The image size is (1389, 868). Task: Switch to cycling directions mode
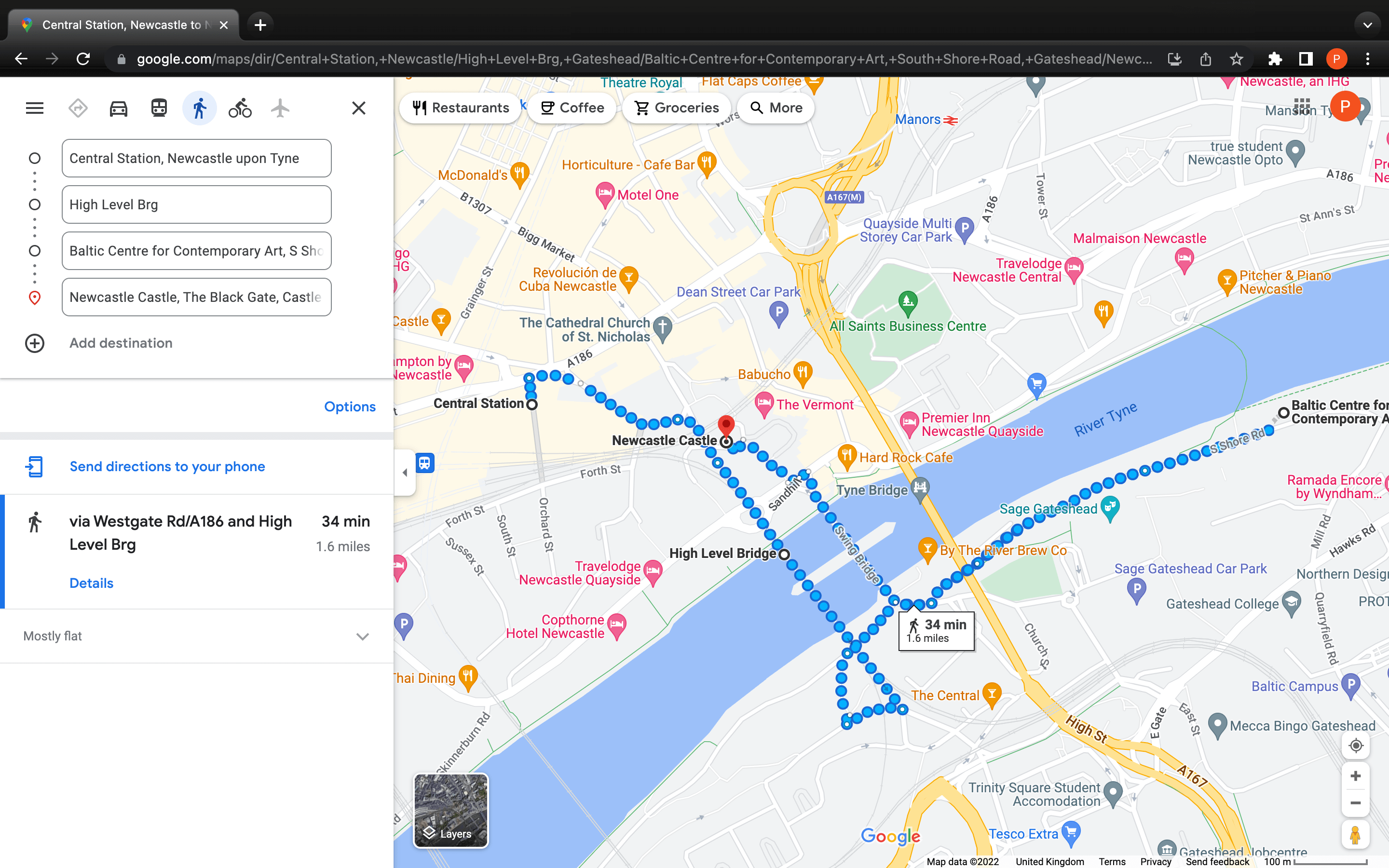click(x=240, y=108)
